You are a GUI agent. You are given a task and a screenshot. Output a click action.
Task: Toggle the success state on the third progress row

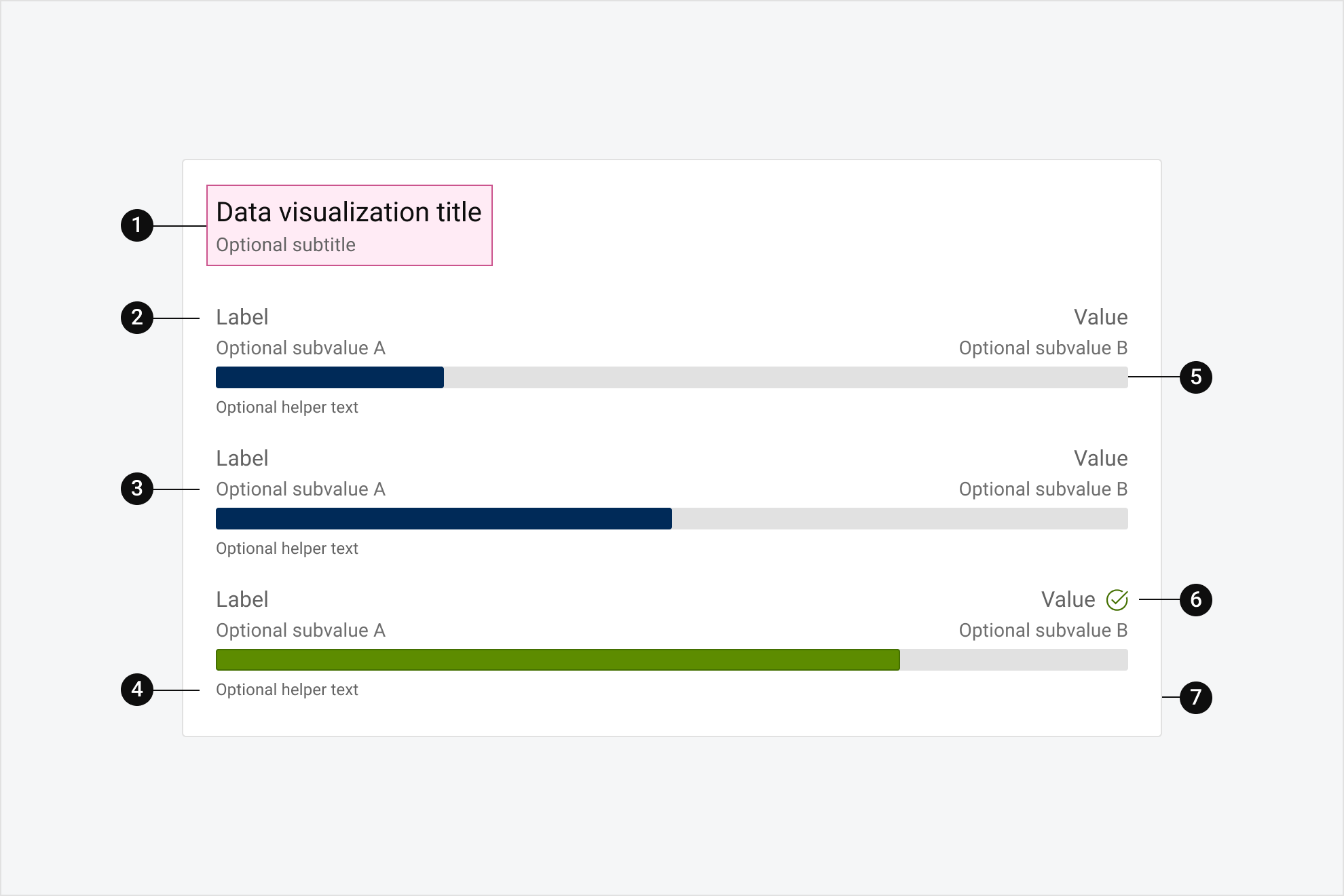1117,599
